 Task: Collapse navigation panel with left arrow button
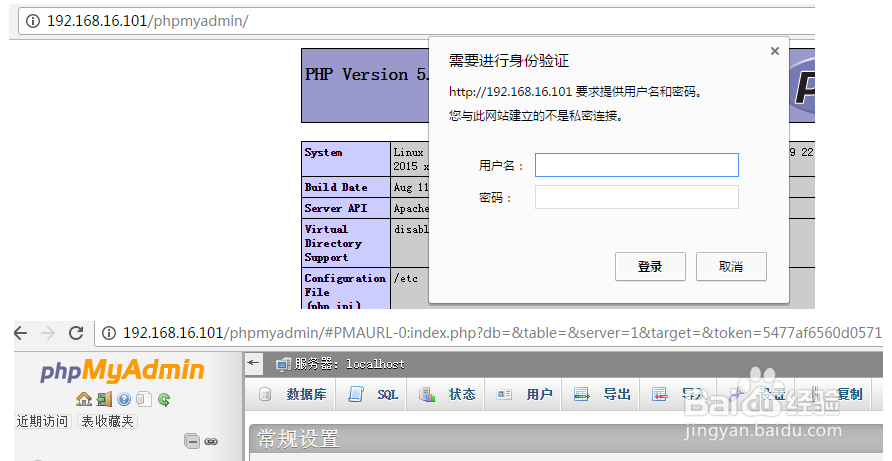tap(254, 363)
